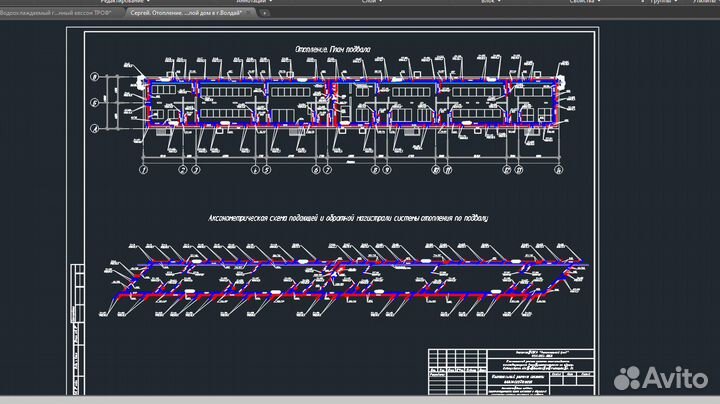
Task: Click the Avito wordmark text
Action: [x=674, y=378]
